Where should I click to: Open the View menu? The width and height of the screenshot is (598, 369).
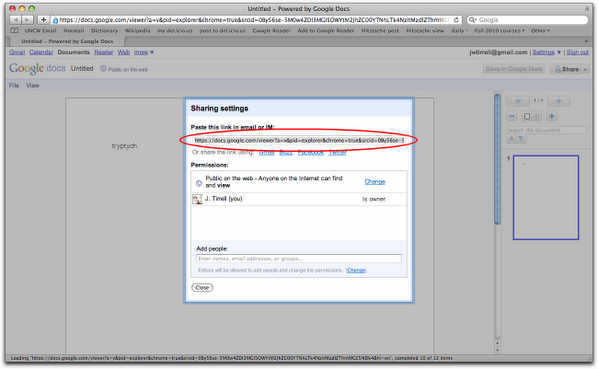pyautogui.click(x=32, y=85)
